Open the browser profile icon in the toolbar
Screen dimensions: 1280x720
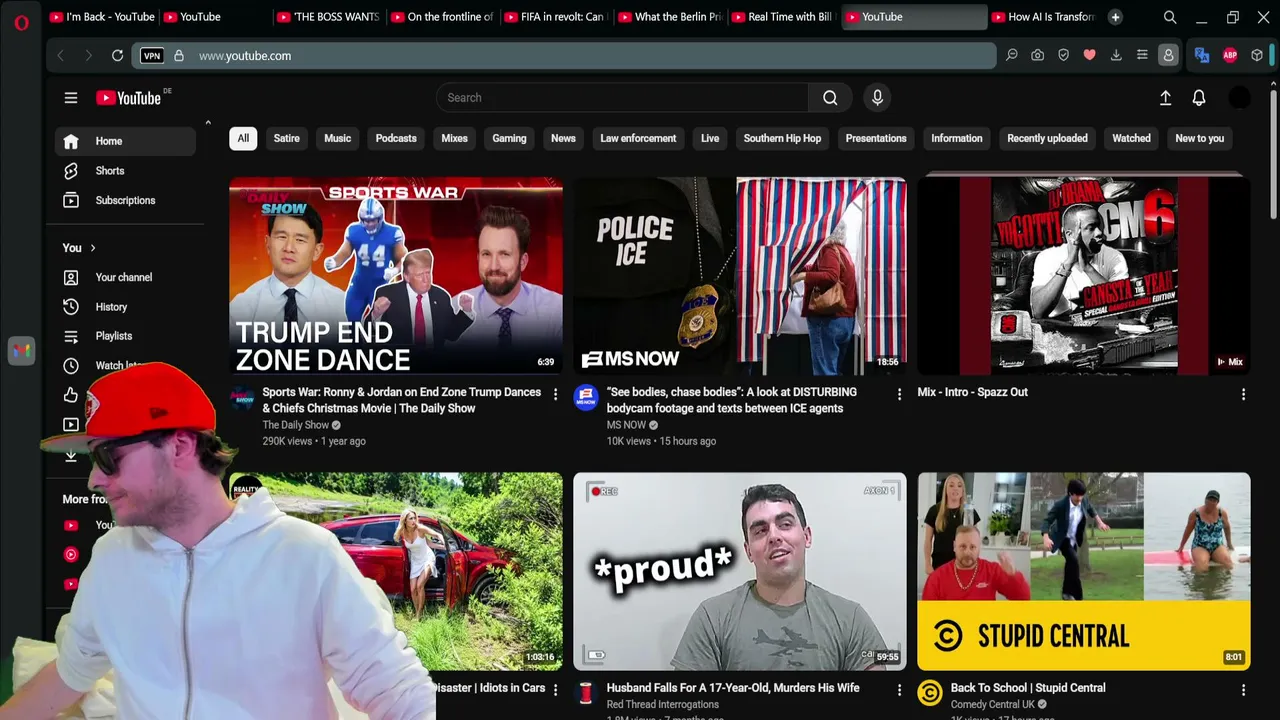pyautogui.click(x=1168, y=56)
